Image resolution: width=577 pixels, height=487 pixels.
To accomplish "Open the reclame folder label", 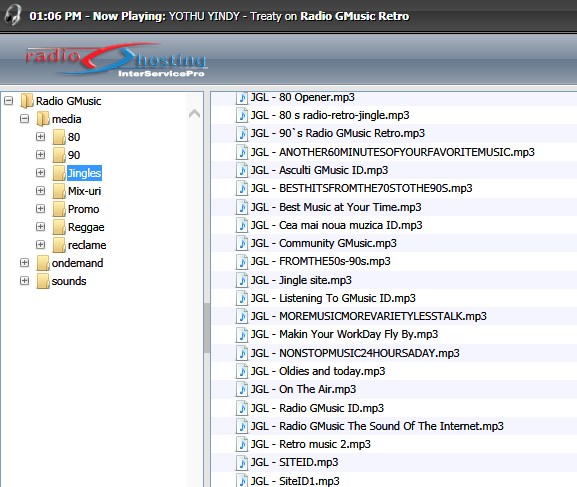I will coord(87,245).
